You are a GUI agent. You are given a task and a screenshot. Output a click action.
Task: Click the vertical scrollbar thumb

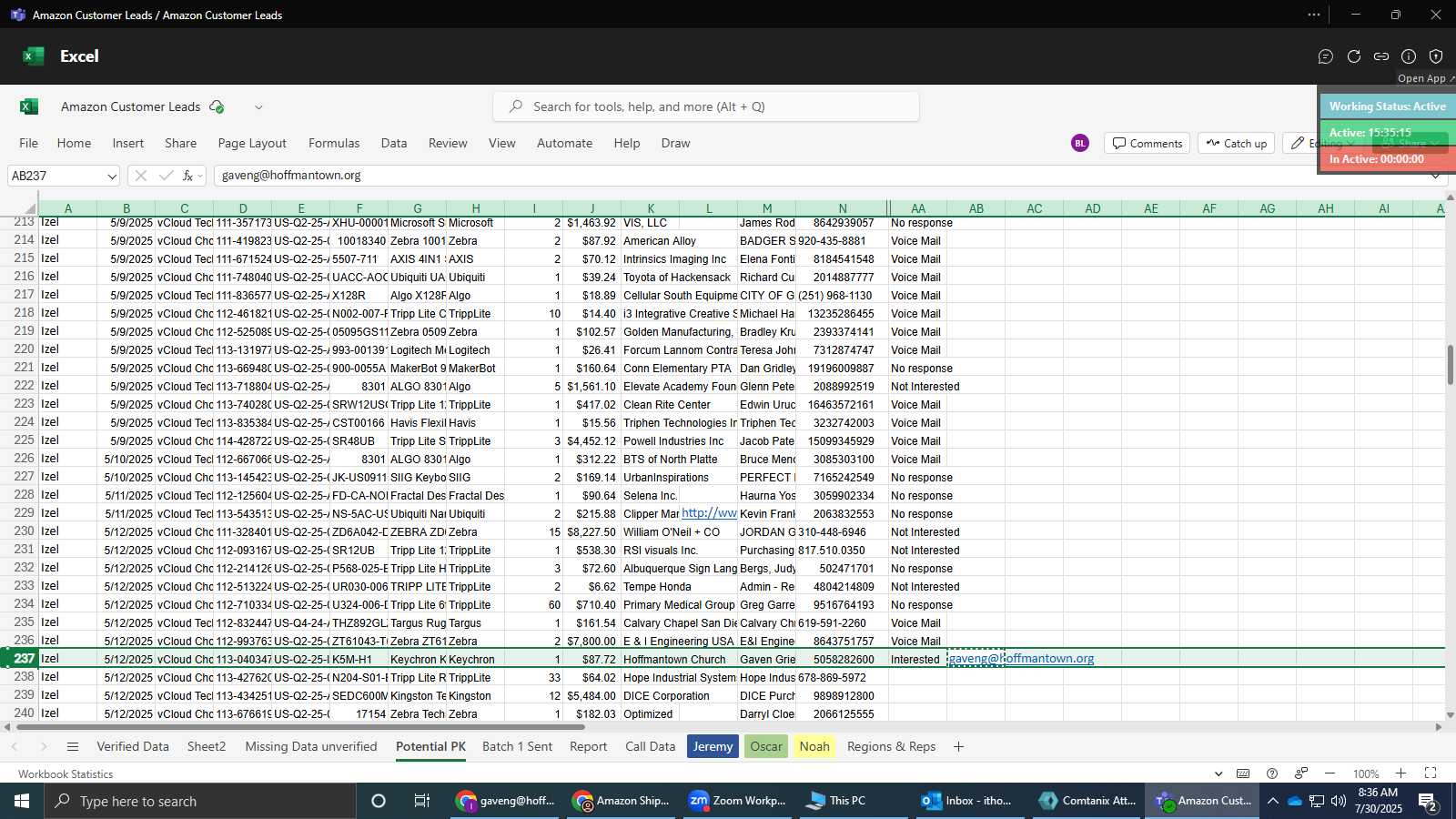pyautogui.click(x=1450, y=365)
